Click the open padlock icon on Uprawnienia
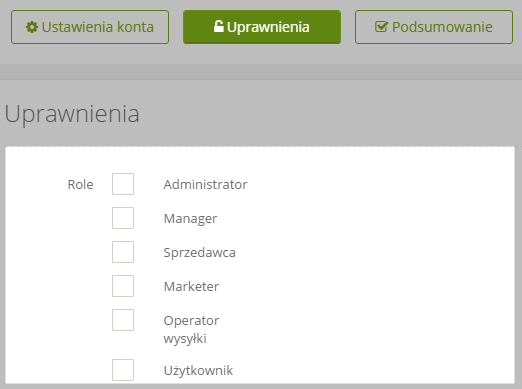Viewport: 522px width, 389px height. [218, 27]
